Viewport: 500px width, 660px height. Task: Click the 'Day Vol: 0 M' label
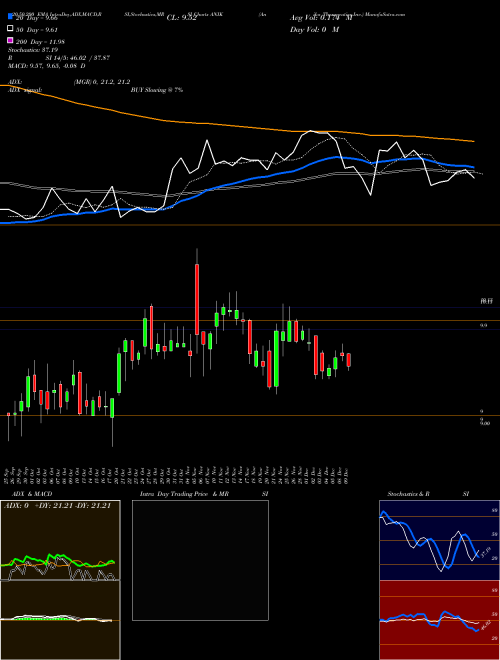[x=314, y=29]
